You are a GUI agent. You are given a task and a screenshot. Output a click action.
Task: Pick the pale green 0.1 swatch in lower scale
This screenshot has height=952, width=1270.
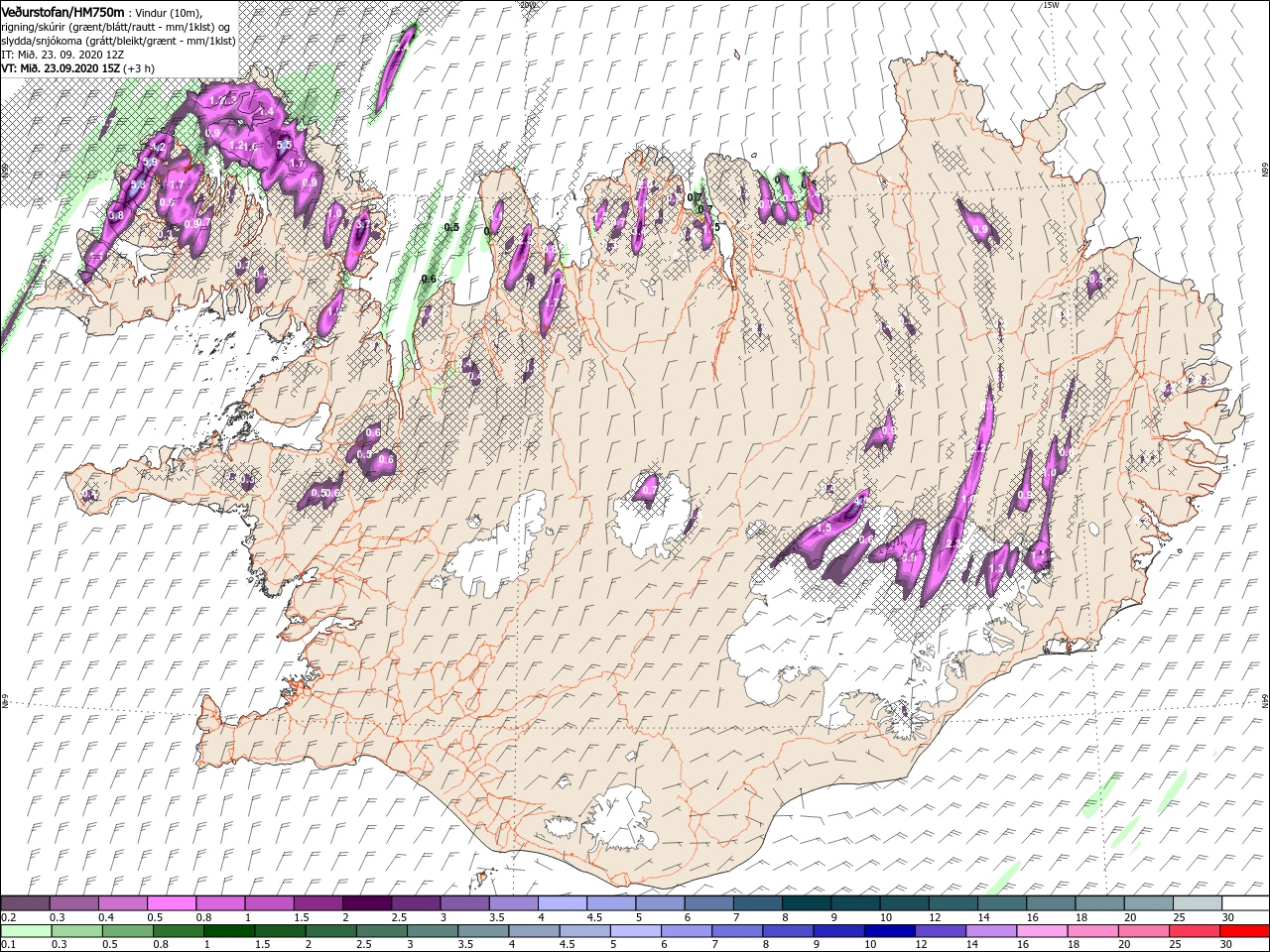25,931
